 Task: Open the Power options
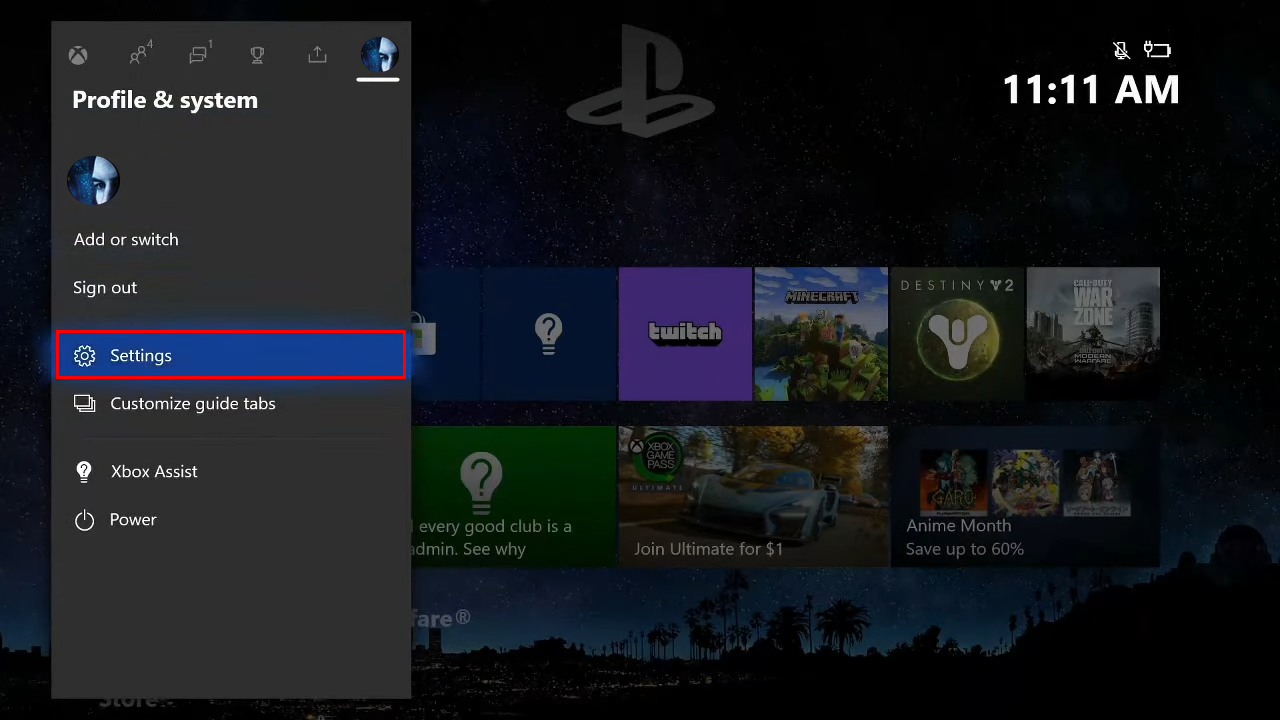(x=231, y=520)
